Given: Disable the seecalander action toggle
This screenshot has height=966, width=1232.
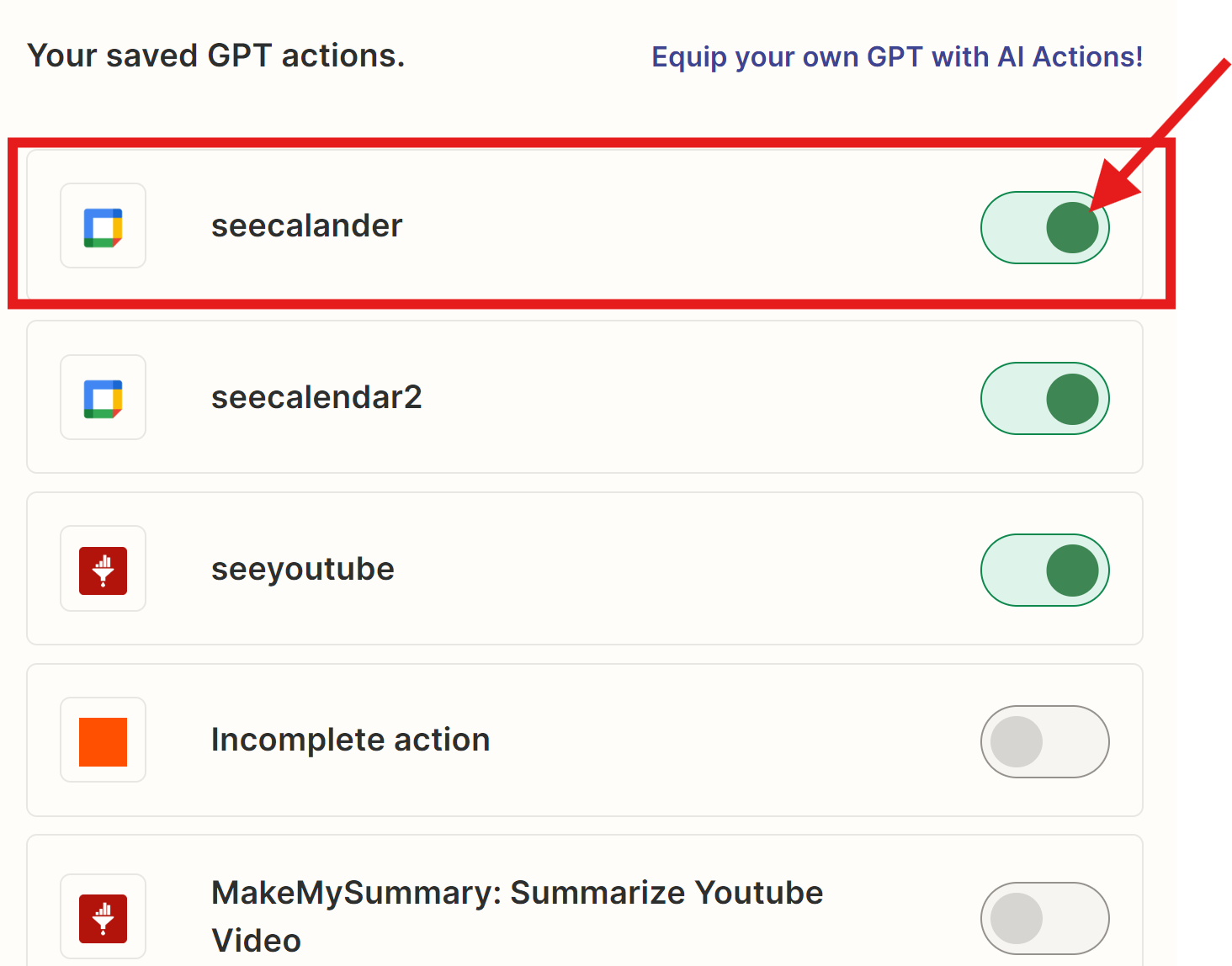Looking at the screenshot, I should [x=1044, y=228].
